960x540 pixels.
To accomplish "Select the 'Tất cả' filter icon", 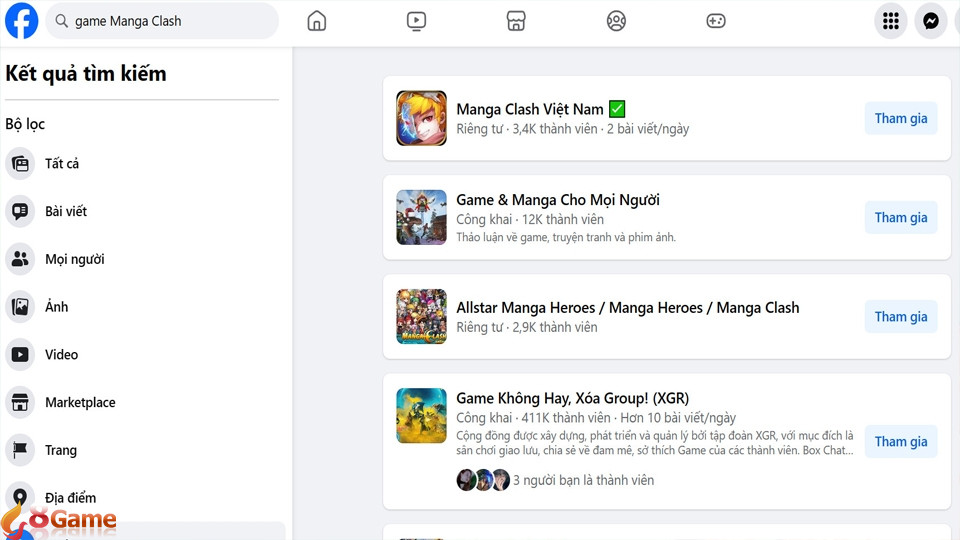I will [x=20, y=163].
